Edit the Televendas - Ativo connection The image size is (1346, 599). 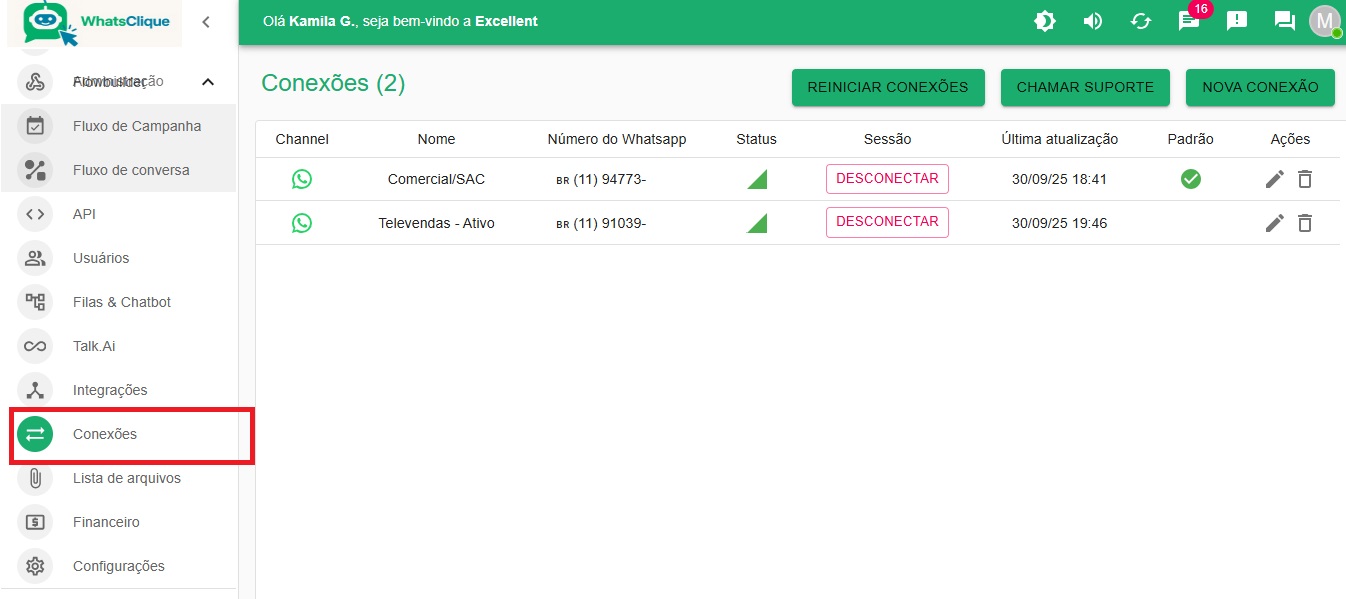(1274, 223)
